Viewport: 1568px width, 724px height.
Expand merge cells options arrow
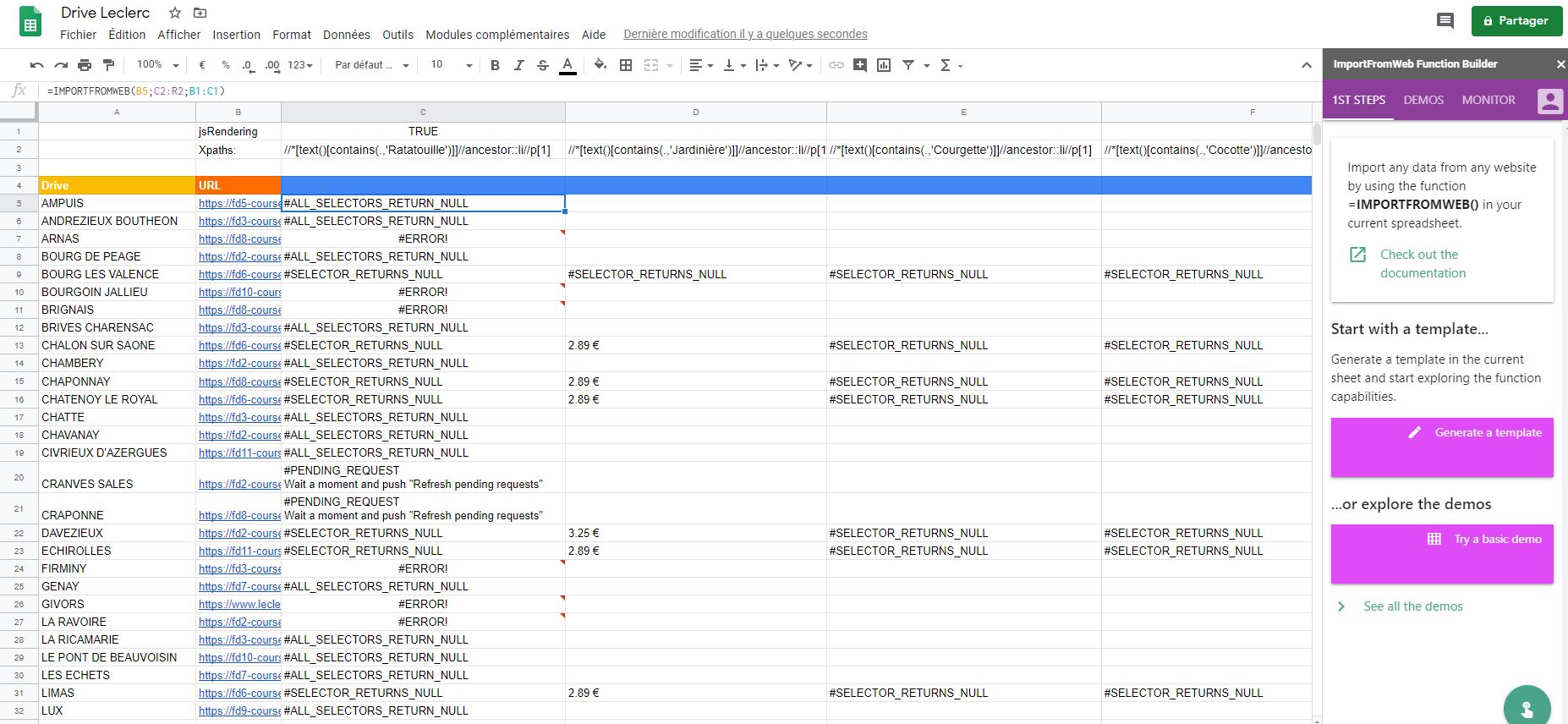click(x=670, y=65)
